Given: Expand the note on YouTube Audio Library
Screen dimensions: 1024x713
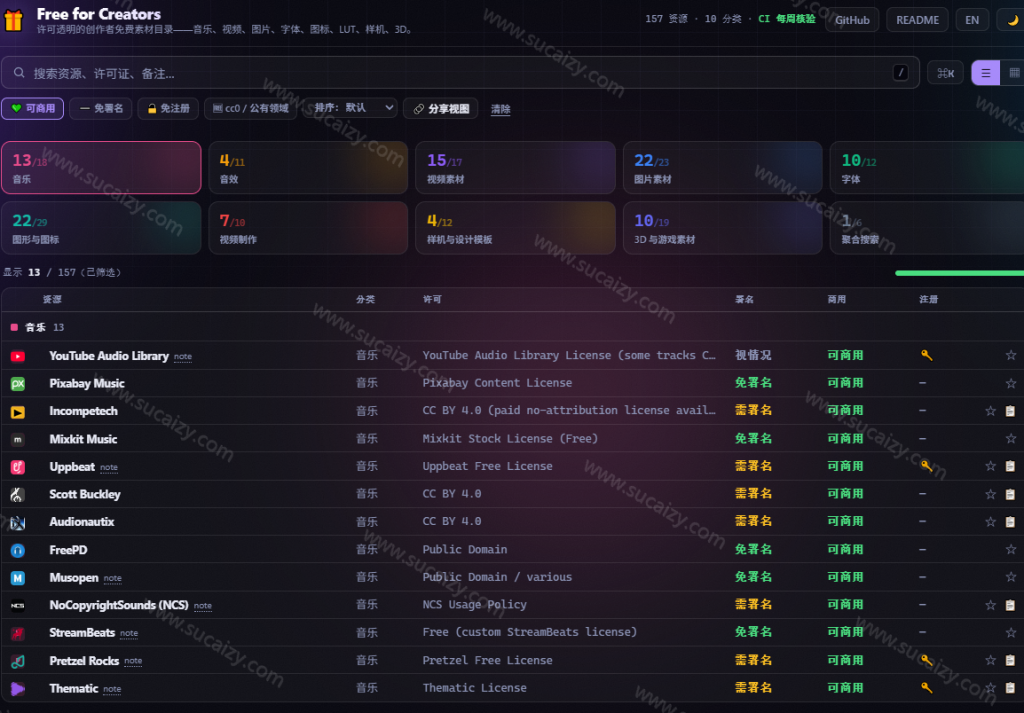Looking at the screenshot, I should tap(183, 357).
